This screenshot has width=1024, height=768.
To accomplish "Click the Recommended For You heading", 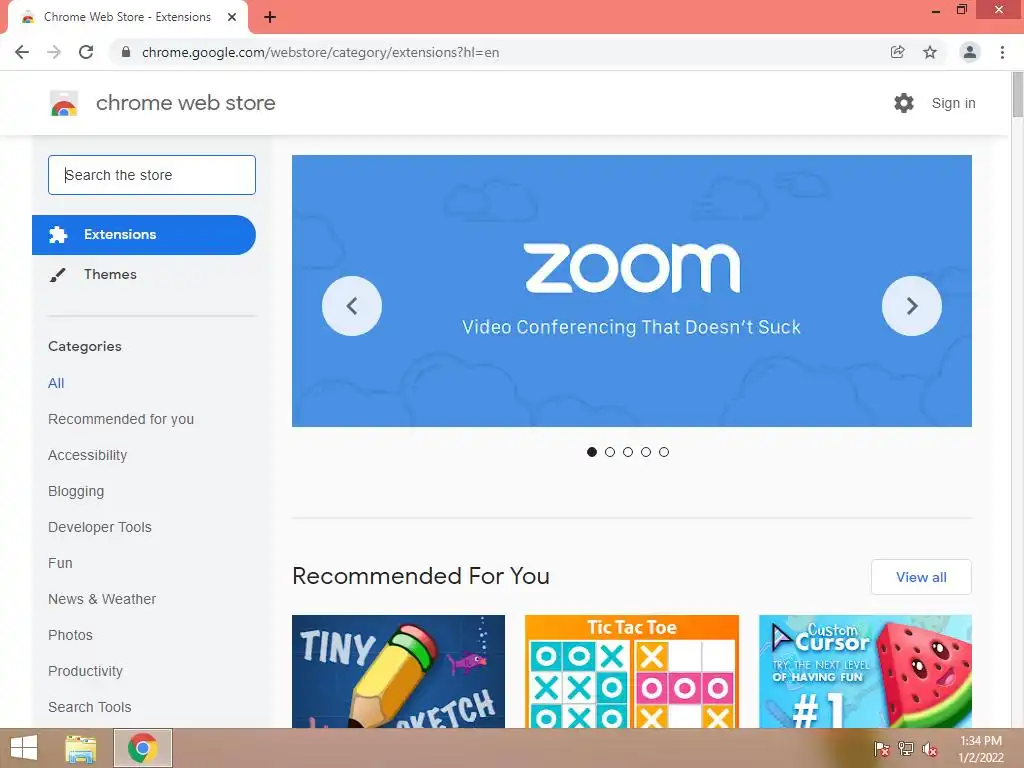I will [421, 576].
